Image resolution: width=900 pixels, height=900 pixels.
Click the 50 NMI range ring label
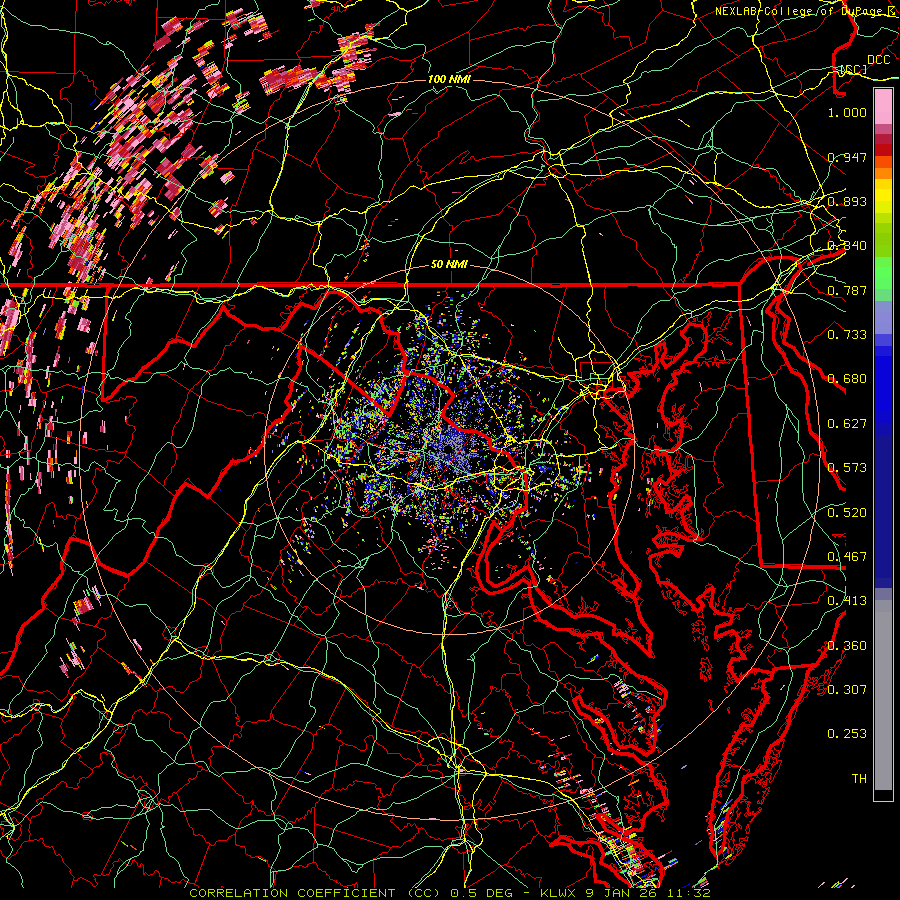[x=449, y=264]
